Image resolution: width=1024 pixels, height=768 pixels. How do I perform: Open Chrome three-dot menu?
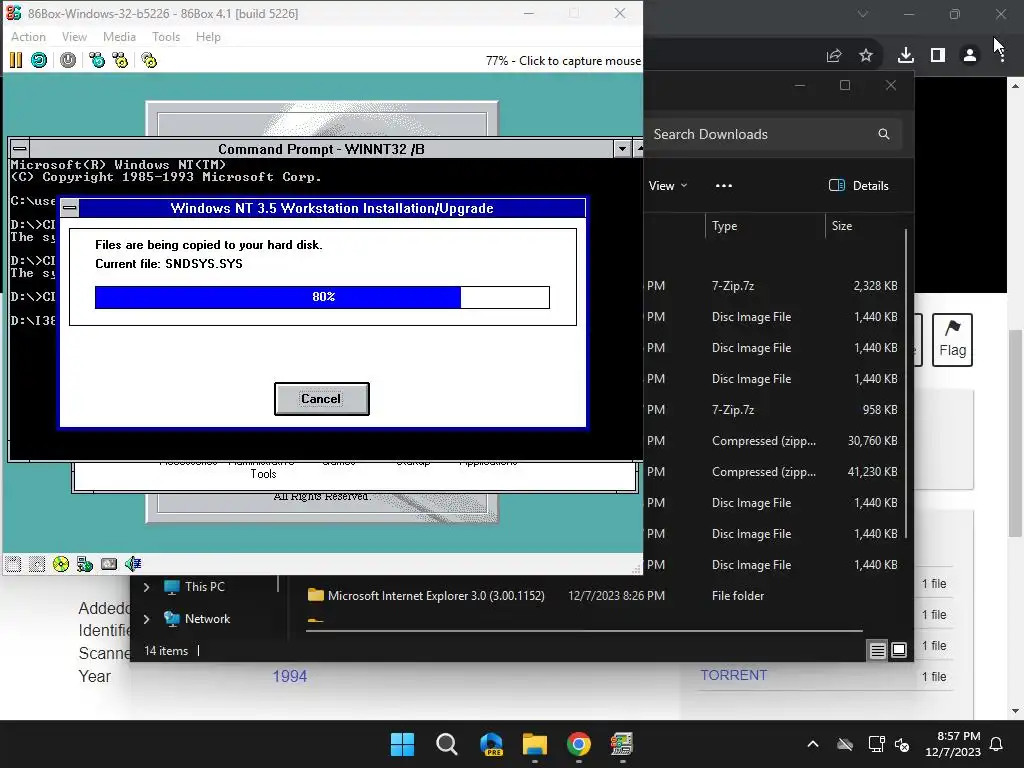1002,56
